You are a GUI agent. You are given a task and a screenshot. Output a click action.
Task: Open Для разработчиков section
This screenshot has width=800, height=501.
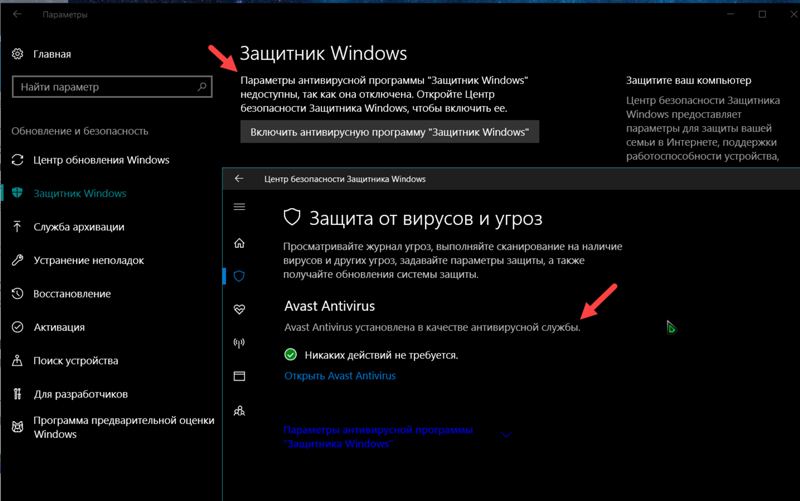tap(81, 394)
